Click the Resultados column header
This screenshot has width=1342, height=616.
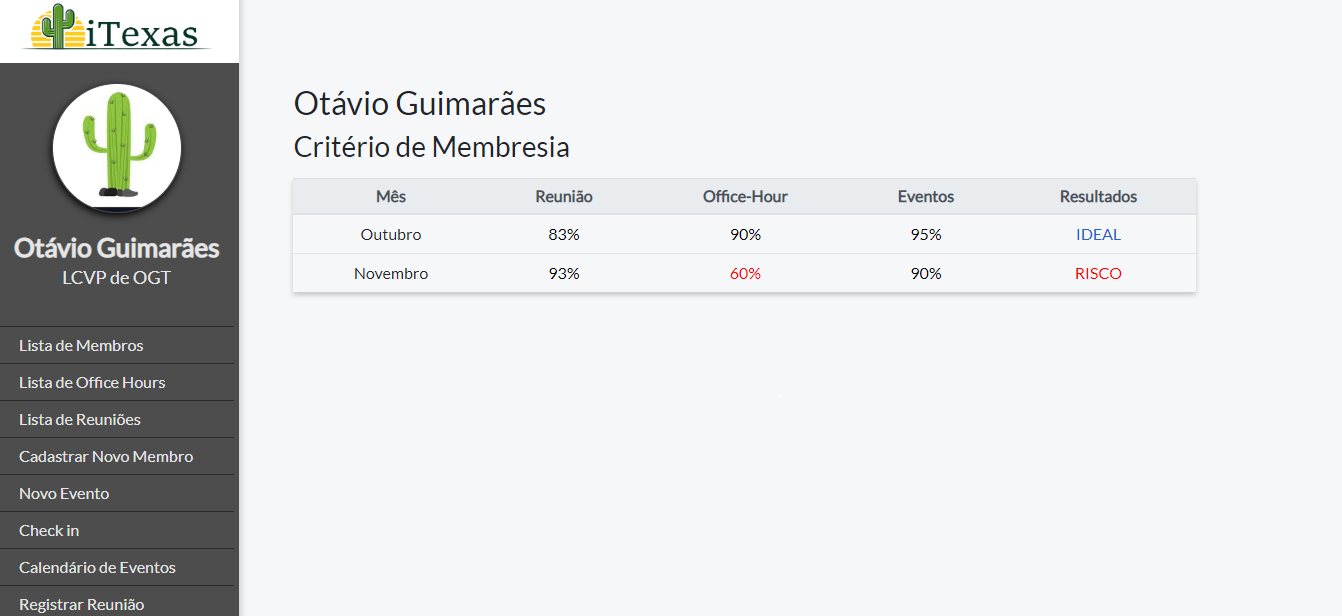click(x=1098, y=197)
